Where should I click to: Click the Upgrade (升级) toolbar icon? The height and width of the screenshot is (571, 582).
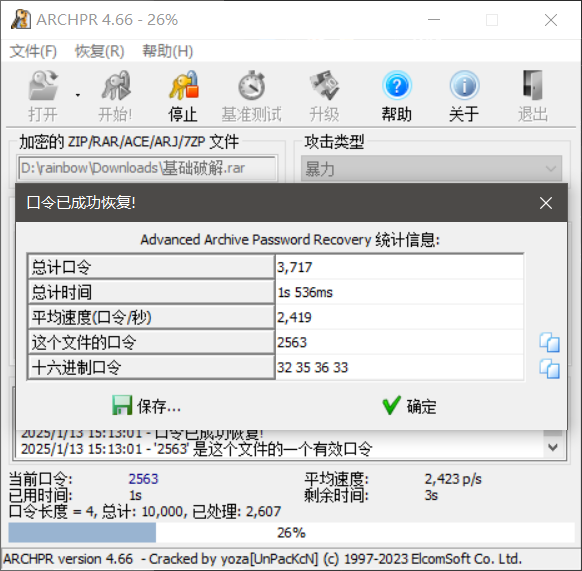(x=324, y=86)
